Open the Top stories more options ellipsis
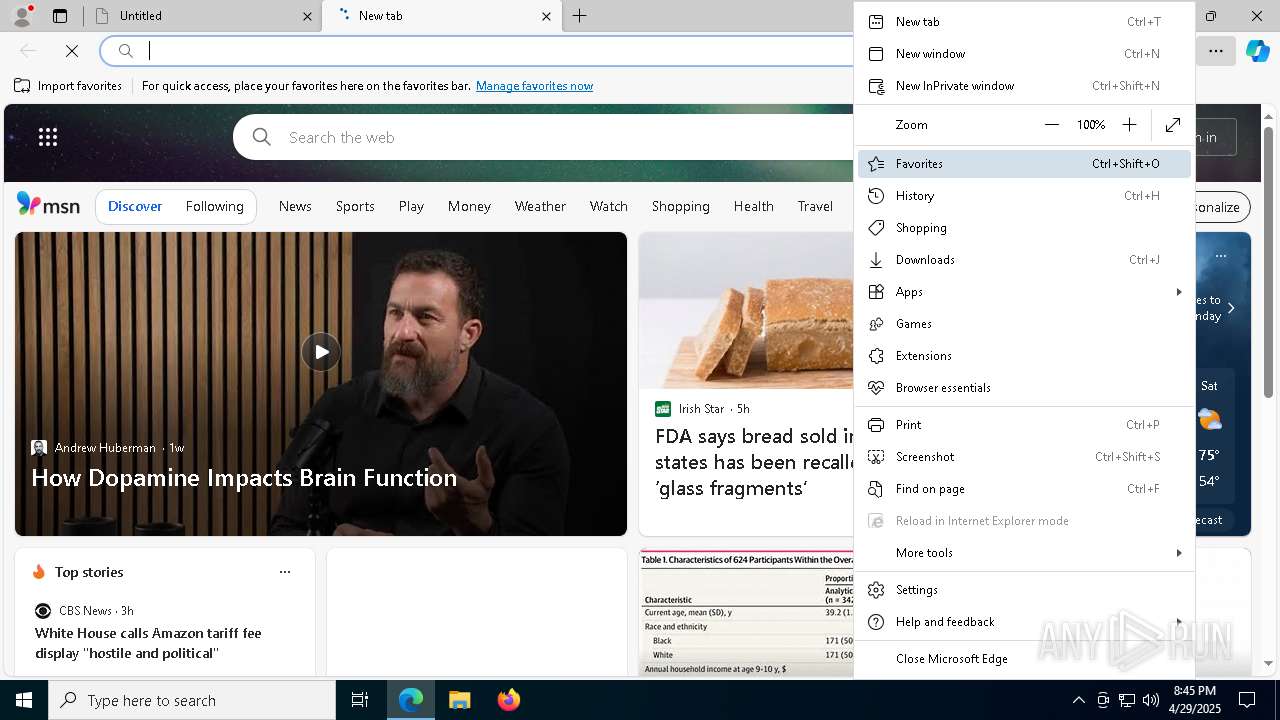 (285, 572)
